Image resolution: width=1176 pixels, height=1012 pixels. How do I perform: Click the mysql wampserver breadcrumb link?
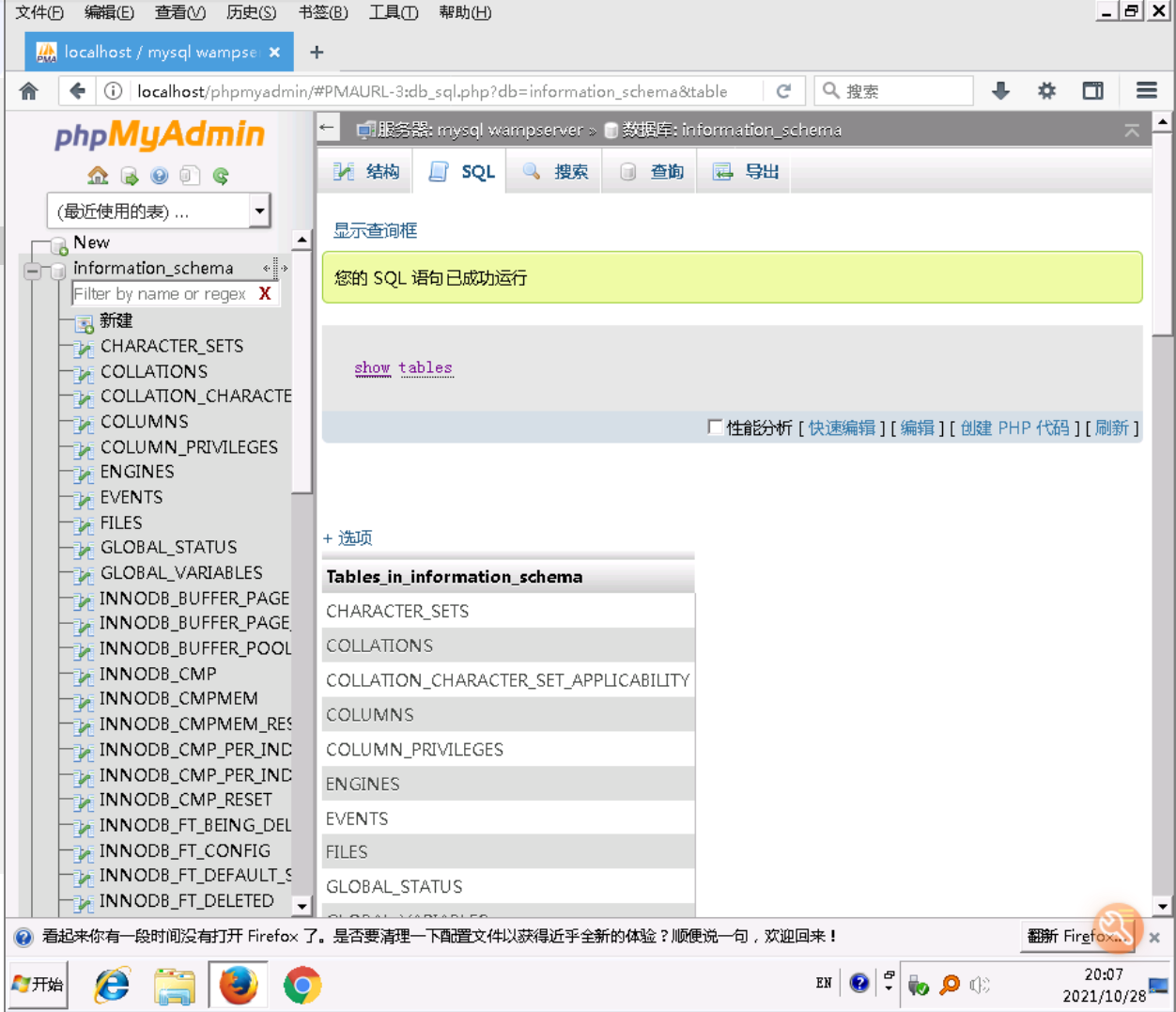(x=510, y=130)
